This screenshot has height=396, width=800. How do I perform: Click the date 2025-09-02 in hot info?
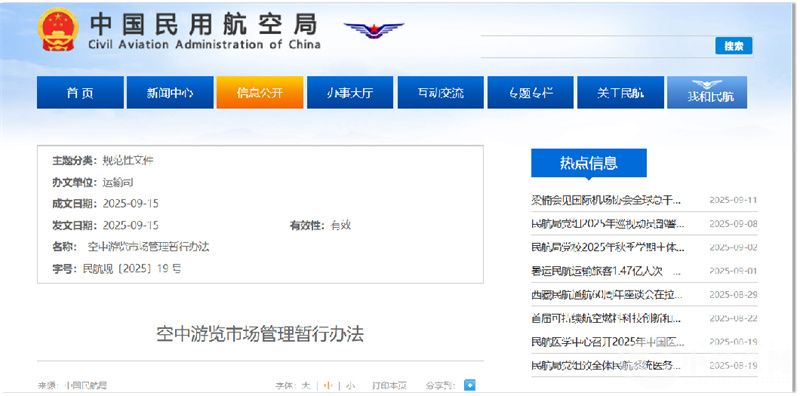pyautogui.click(x=733, y=247)
